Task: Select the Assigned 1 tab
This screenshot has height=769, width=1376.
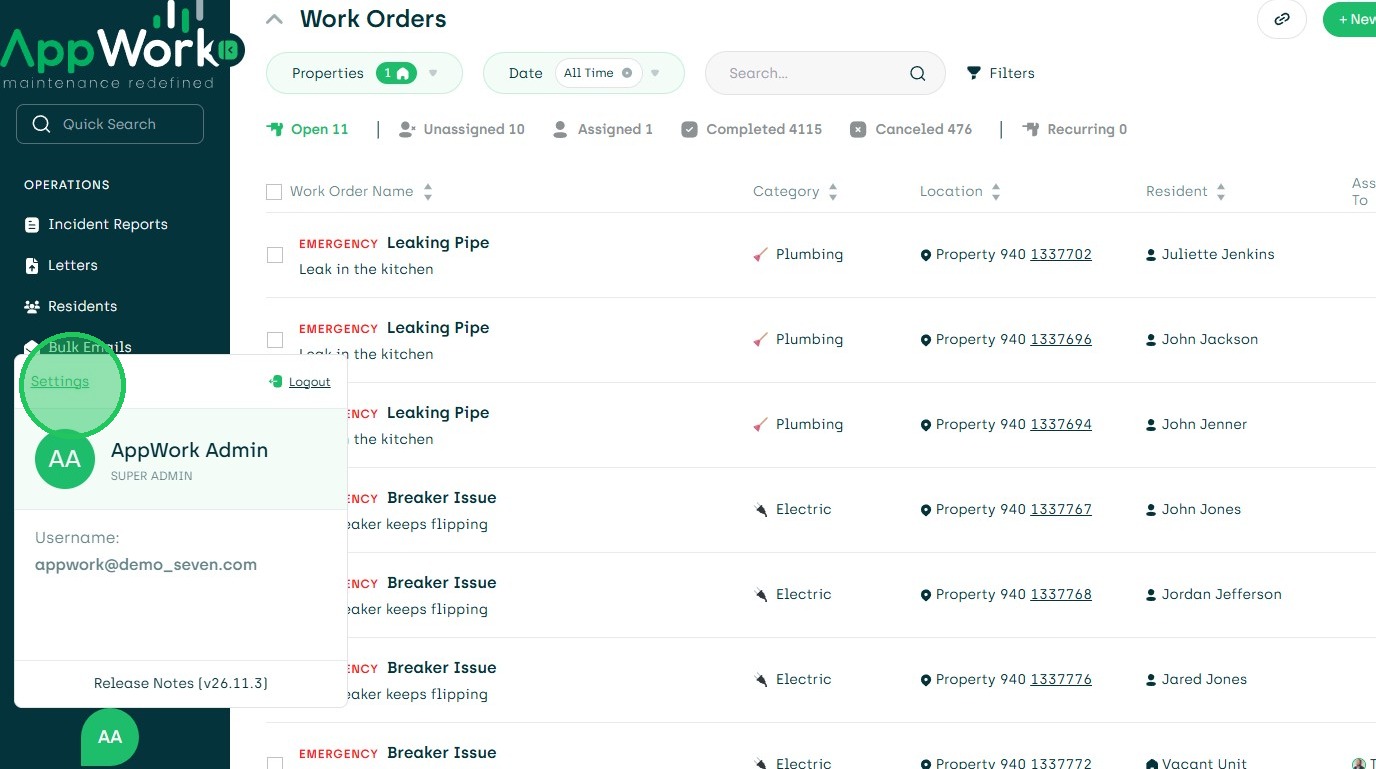Action: (x=603, y=129)
